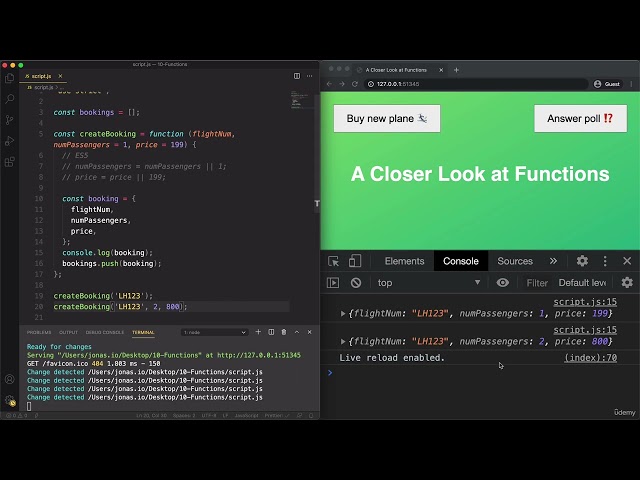Switch to the OUTPUT panel tab
This screenshot has width=640, height=480.
(68, 332)
